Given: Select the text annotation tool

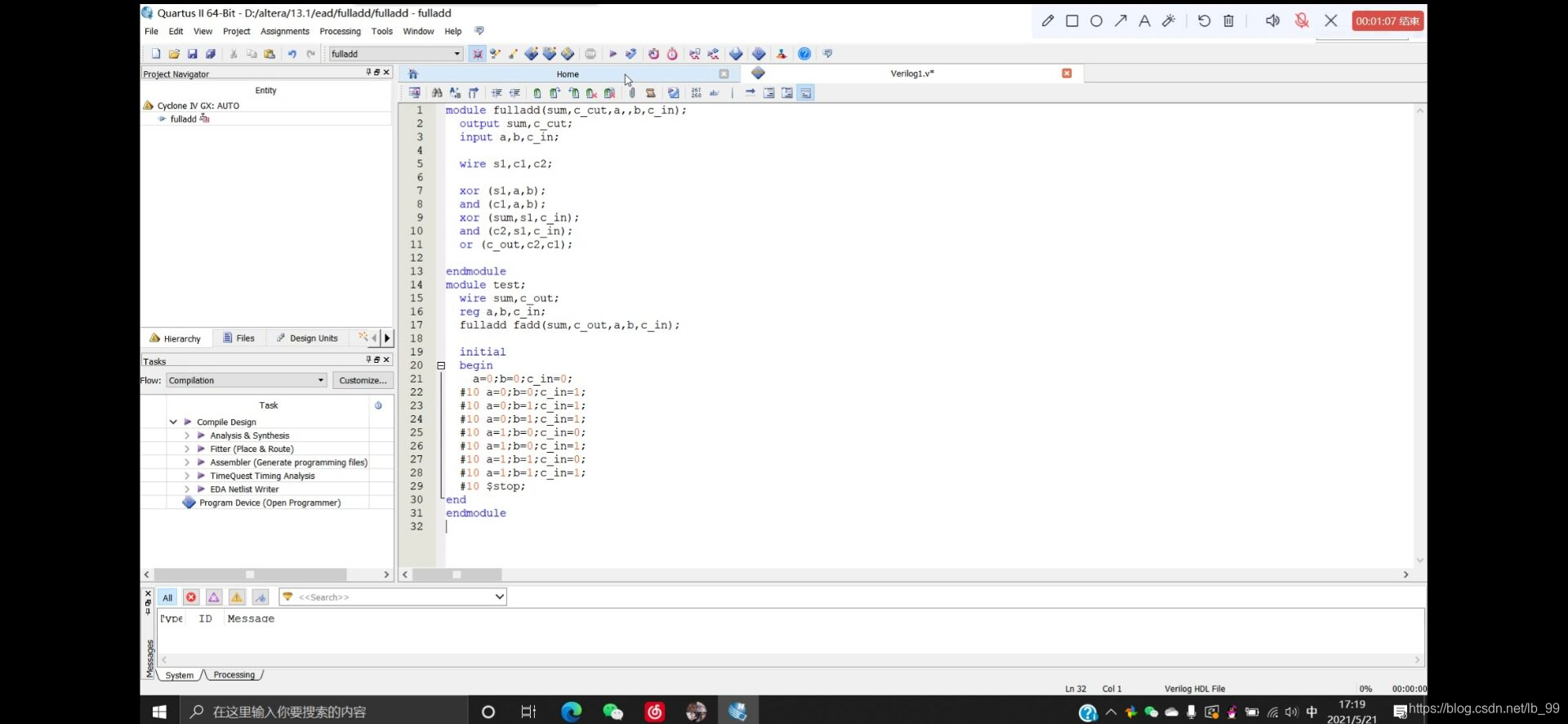Looking at the screenshot, I should click(1145, 21).
